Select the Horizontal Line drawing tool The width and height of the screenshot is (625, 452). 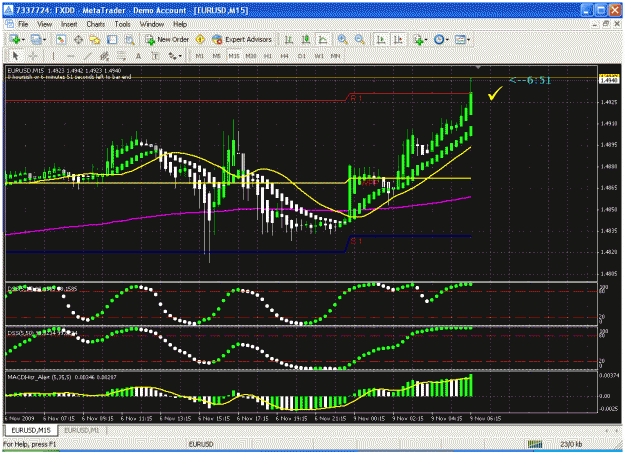pyautogui.click(x=70, y=56)
